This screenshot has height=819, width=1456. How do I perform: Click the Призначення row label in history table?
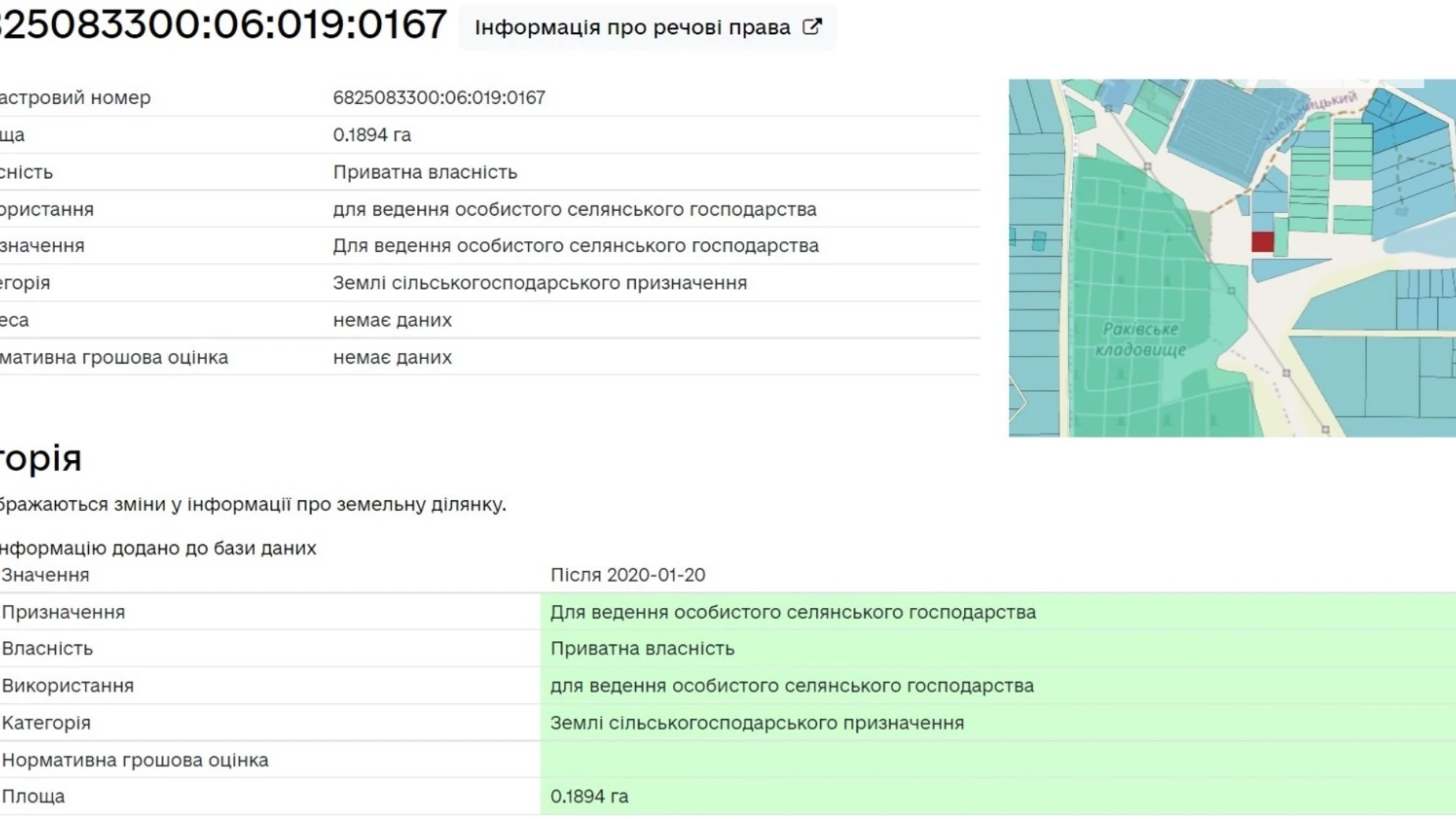click(63, 612)
